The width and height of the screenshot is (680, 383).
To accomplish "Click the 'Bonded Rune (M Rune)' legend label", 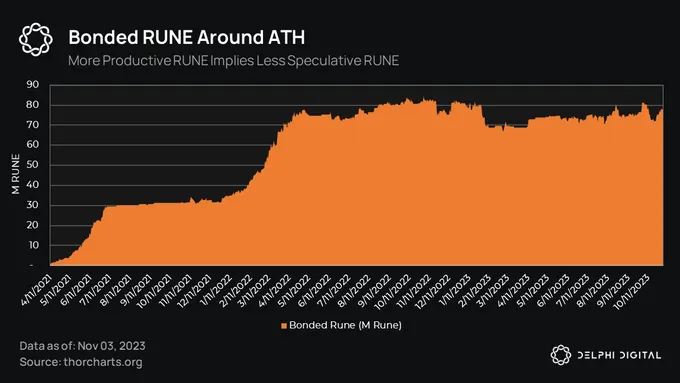I will (x=345, y=325).
